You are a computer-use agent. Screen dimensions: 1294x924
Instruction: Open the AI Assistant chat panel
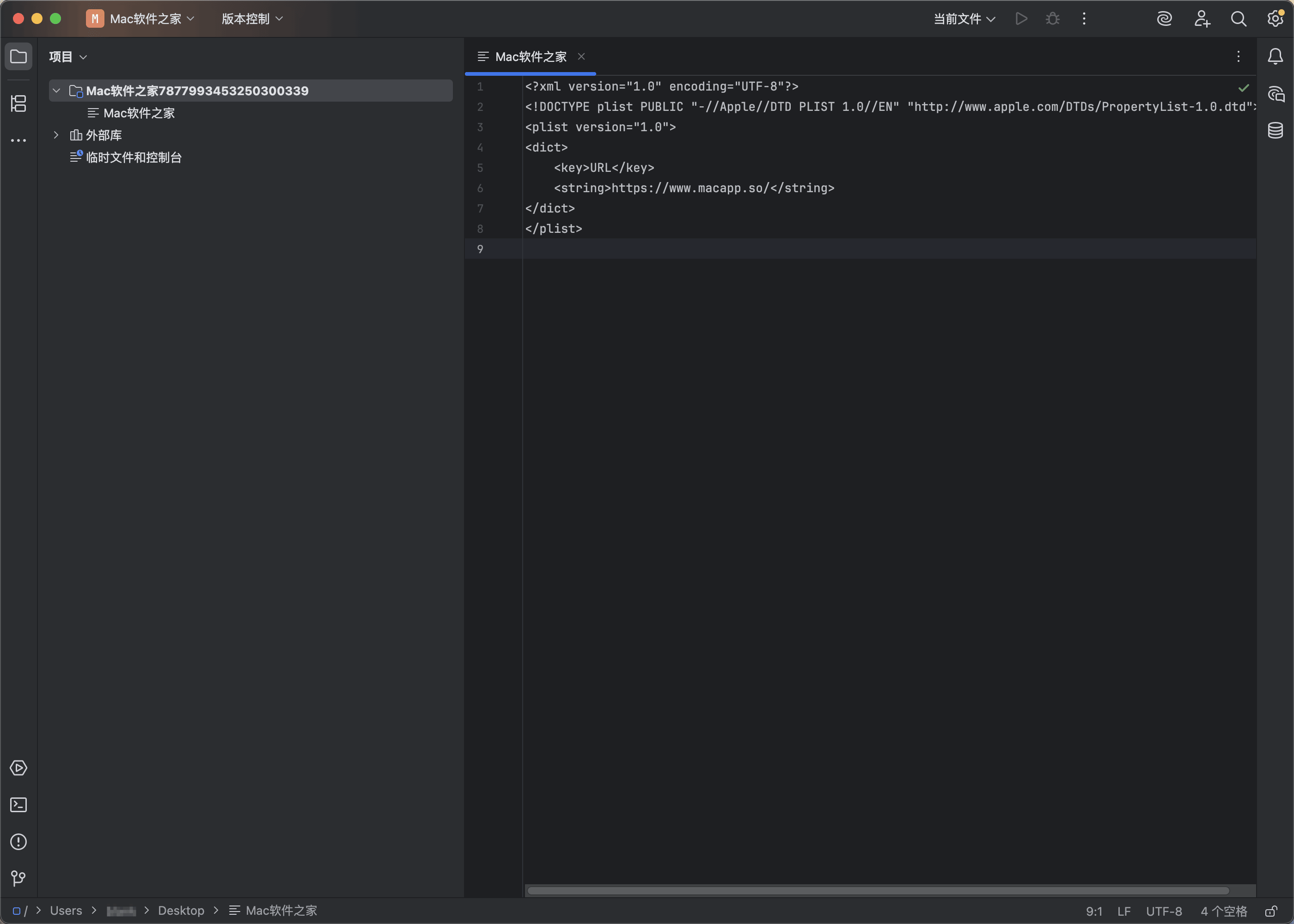click(x=1275, y=94)
